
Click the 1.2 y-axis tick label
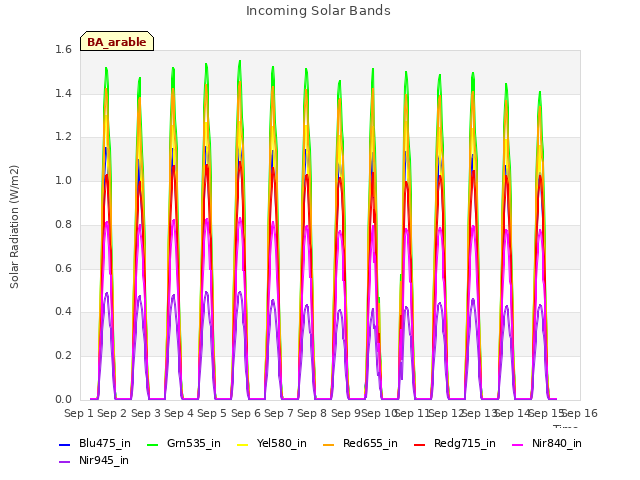coord(63,137)
